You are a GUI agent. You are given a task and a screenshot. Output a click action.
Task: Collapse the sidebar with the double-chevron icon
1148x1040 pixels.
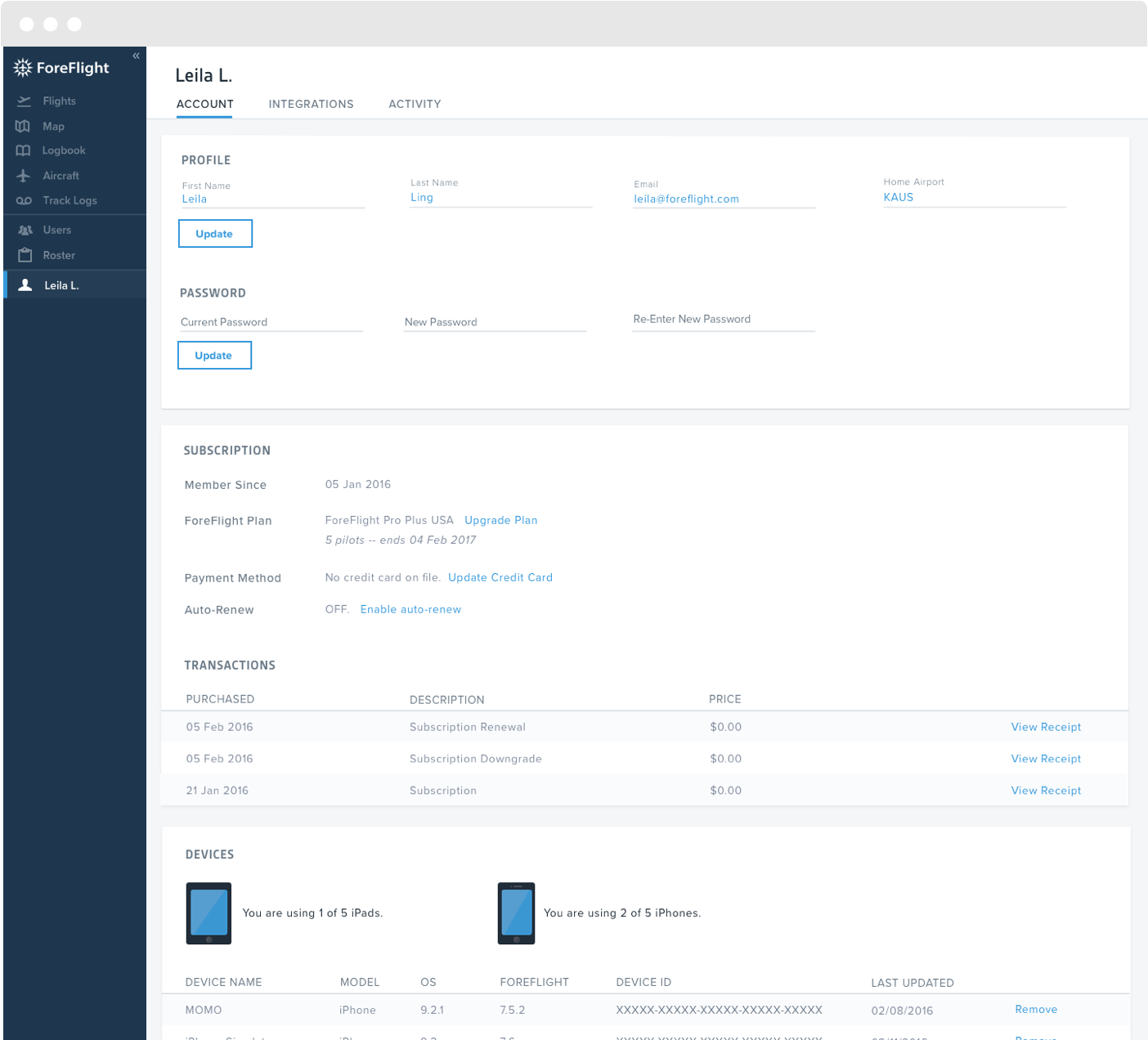(x=136, y=56)
